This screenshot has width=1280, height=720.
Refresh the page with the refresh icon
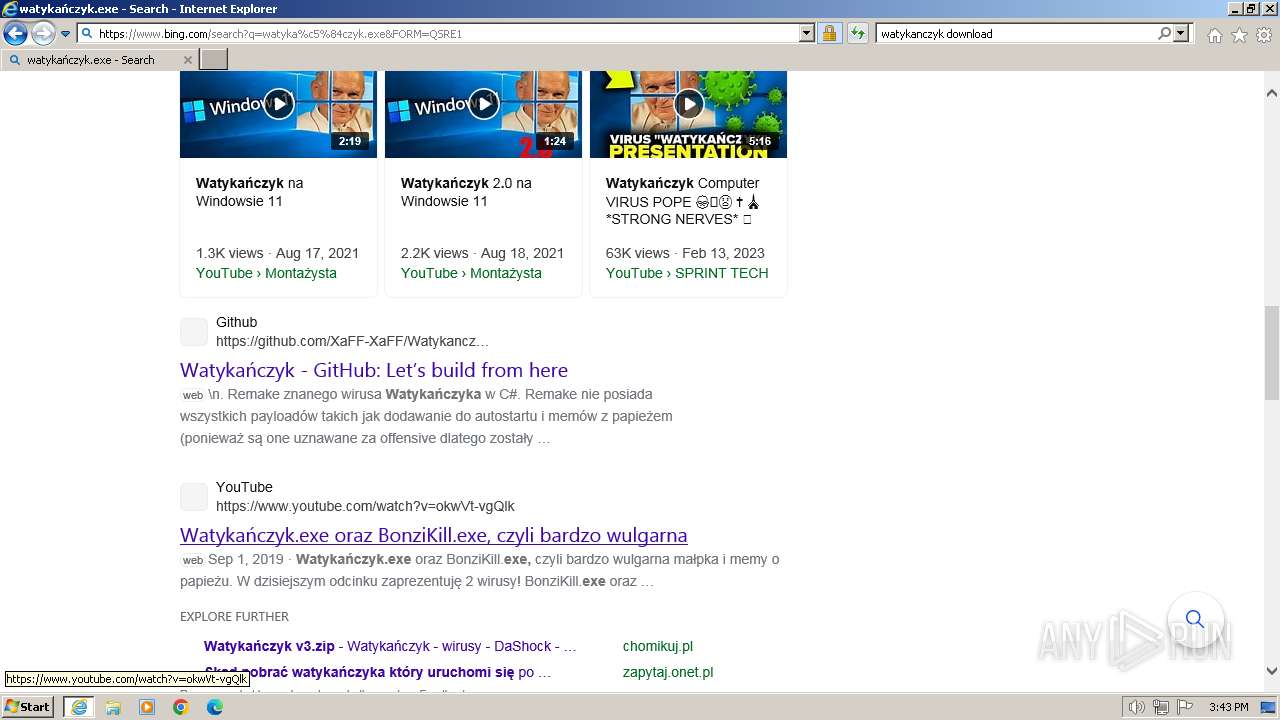click(x=857, y=33)
